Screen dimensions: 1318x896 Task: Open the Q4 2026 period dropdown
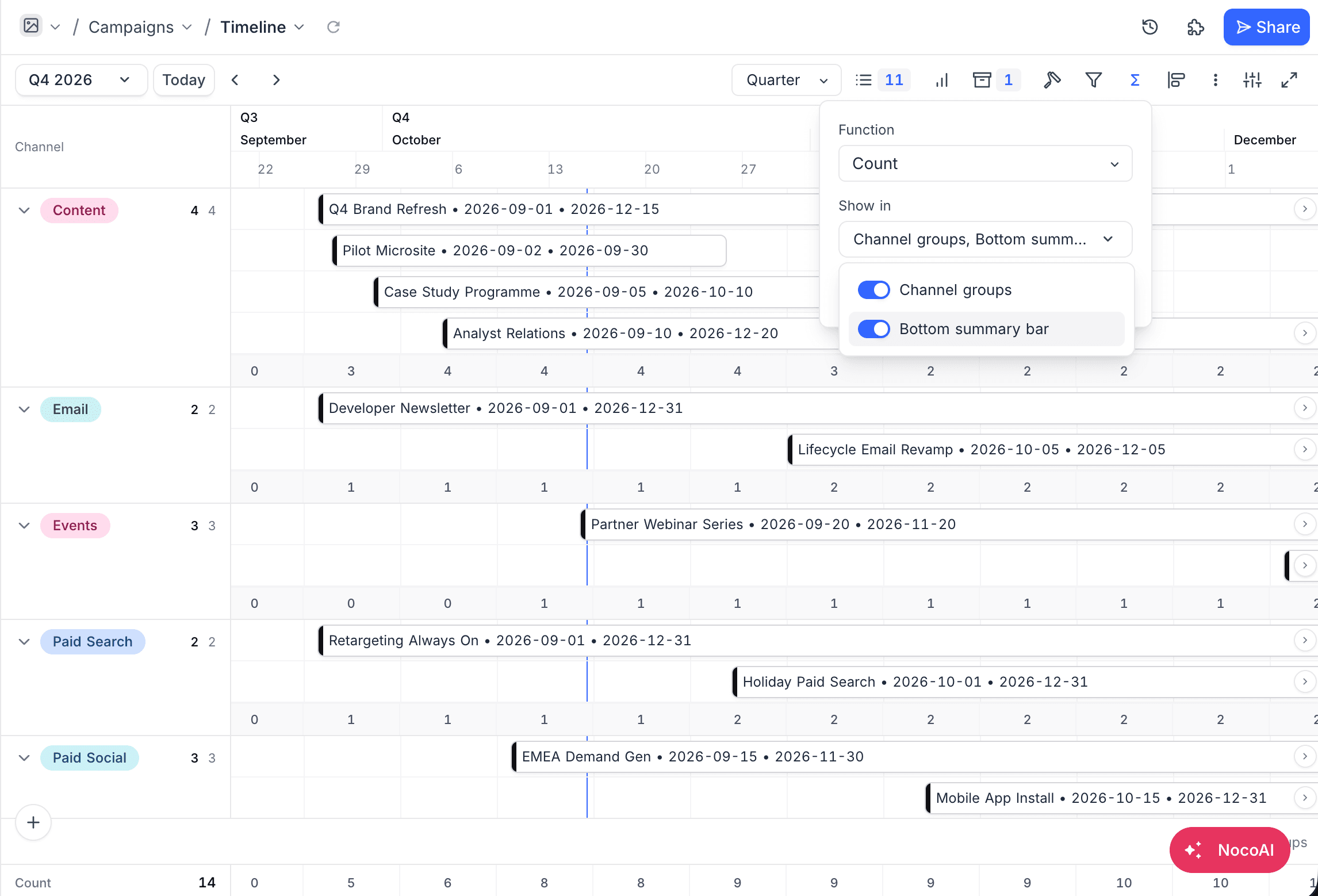[81, 80]
